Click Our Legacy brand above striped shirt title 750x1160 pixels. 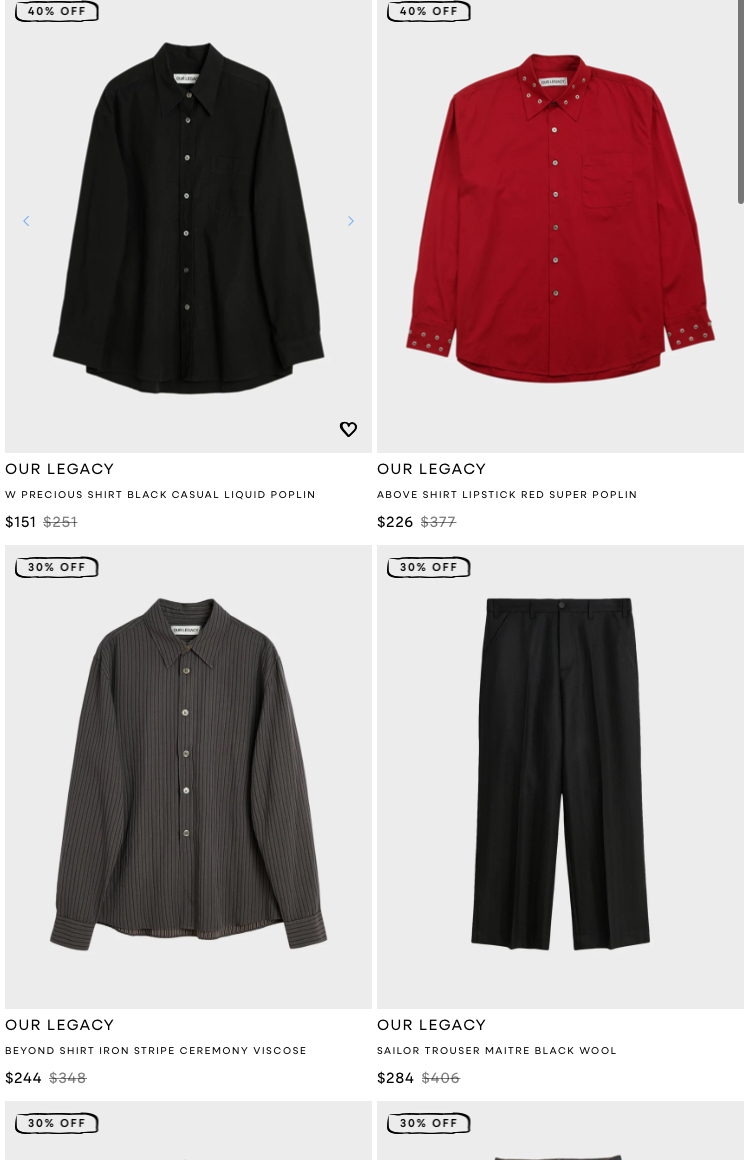60,1025
